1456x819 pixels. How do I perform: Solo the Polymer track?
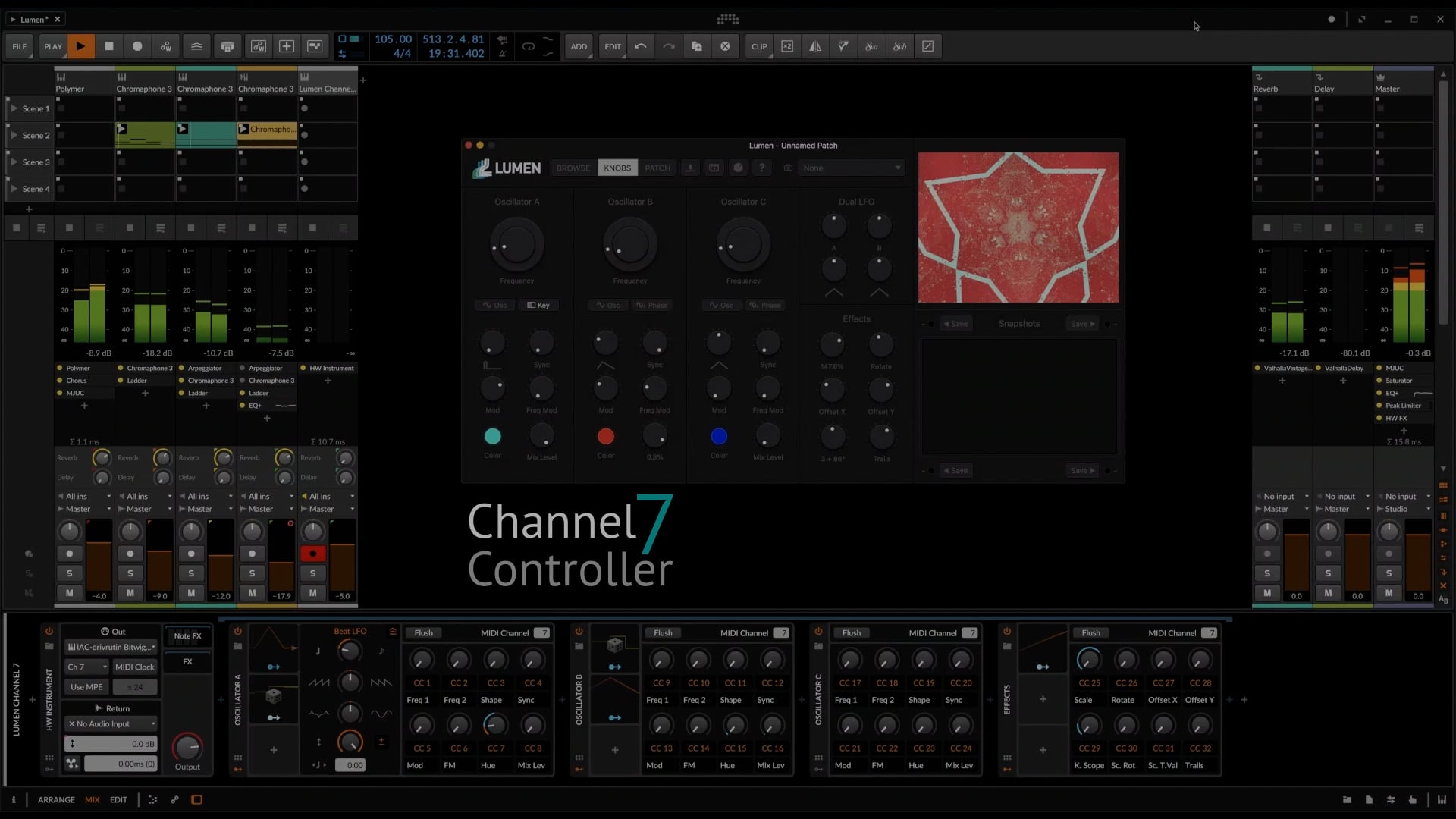[69, 573]
